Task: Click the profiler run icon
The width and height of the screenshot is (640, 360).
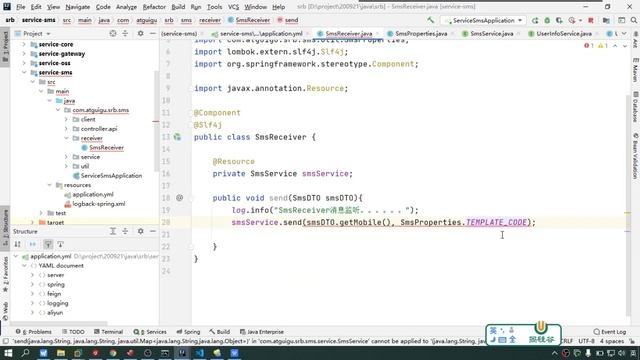Action: pos(572,20)
